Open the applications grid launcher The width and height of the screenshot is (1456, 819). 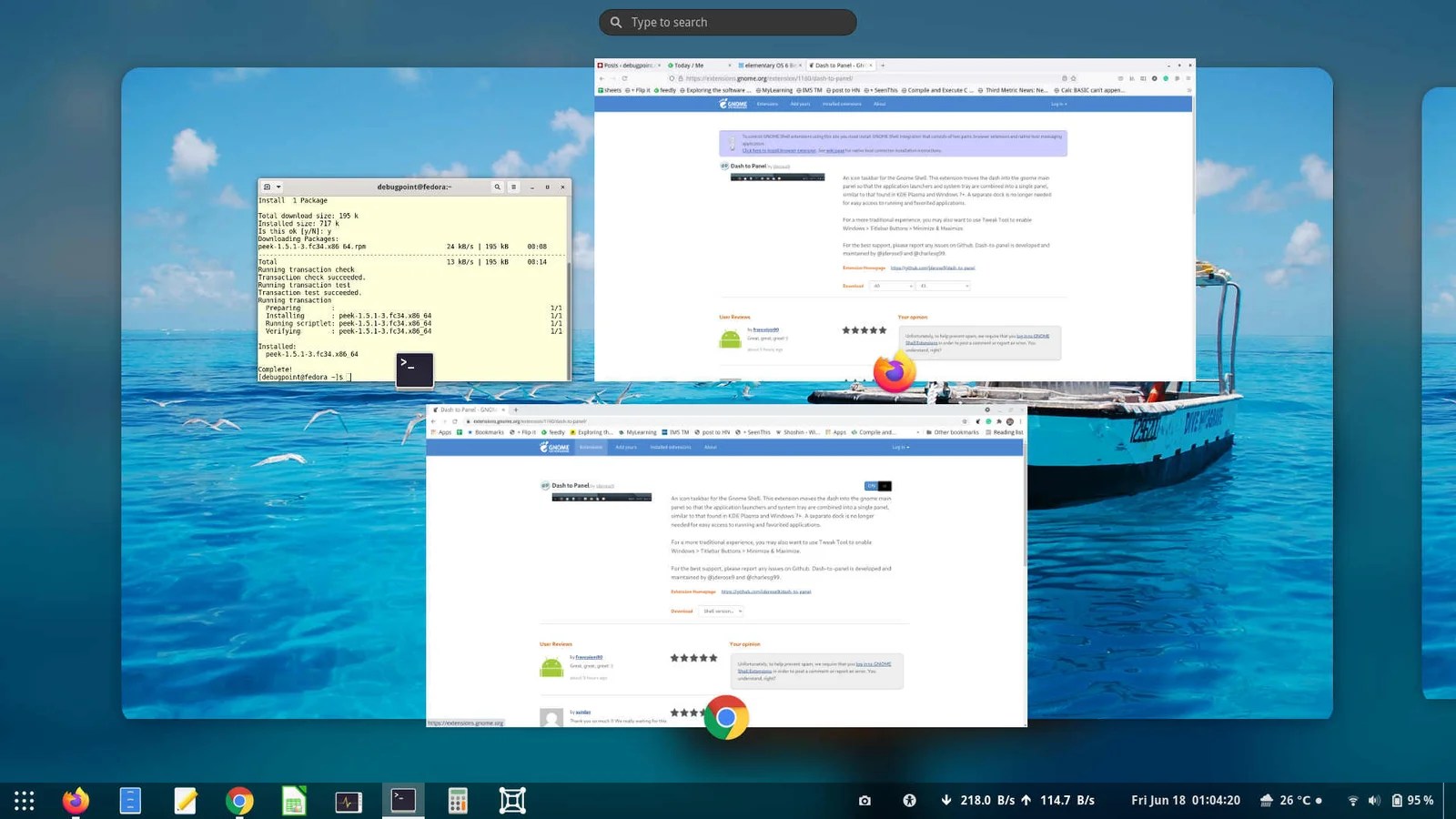click(23, 800)
